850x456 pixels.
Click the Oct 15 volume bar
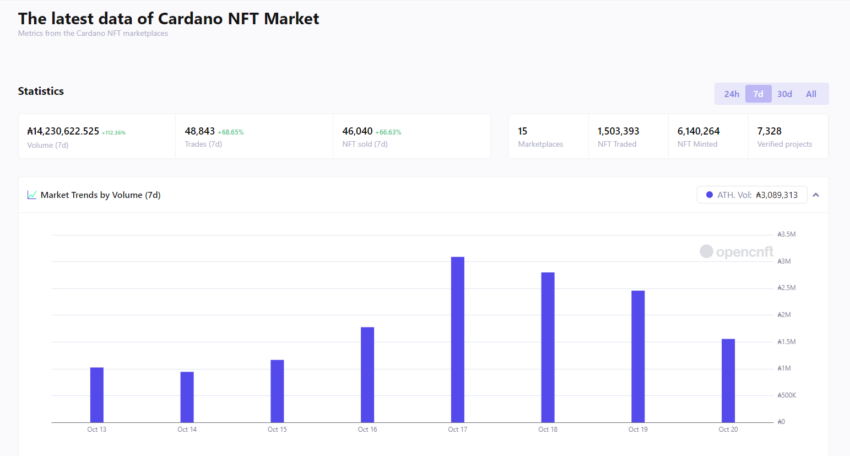pos(277,391)
